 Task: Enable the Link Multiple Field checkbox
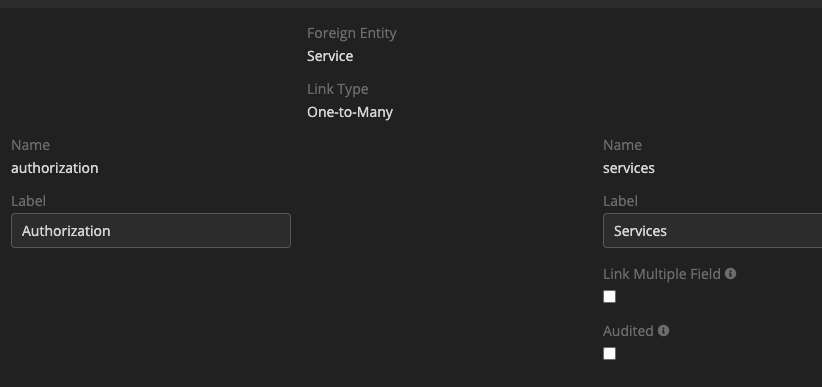(609, 297)
